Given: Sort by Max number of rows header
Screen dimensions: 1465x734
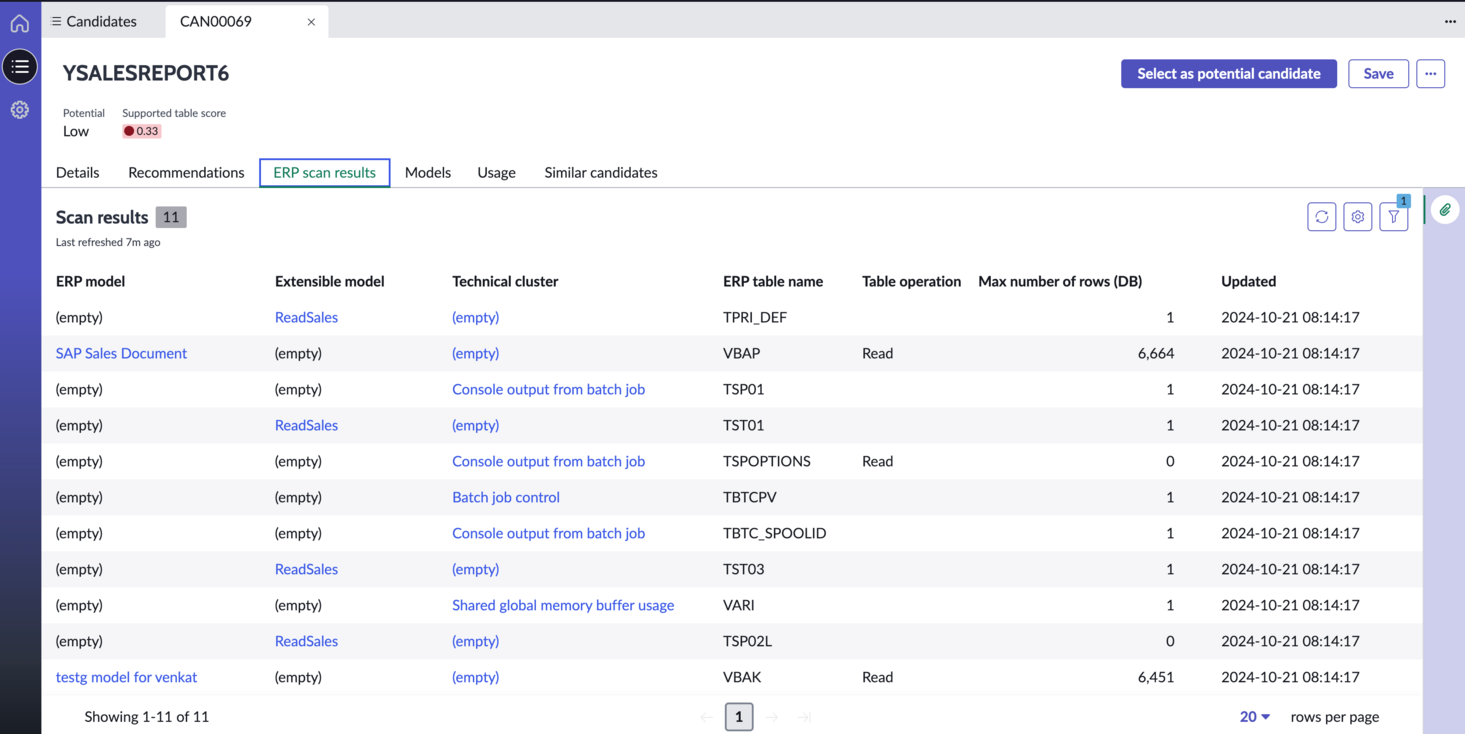Looking at the screenshot, I should pos(1060,281).
